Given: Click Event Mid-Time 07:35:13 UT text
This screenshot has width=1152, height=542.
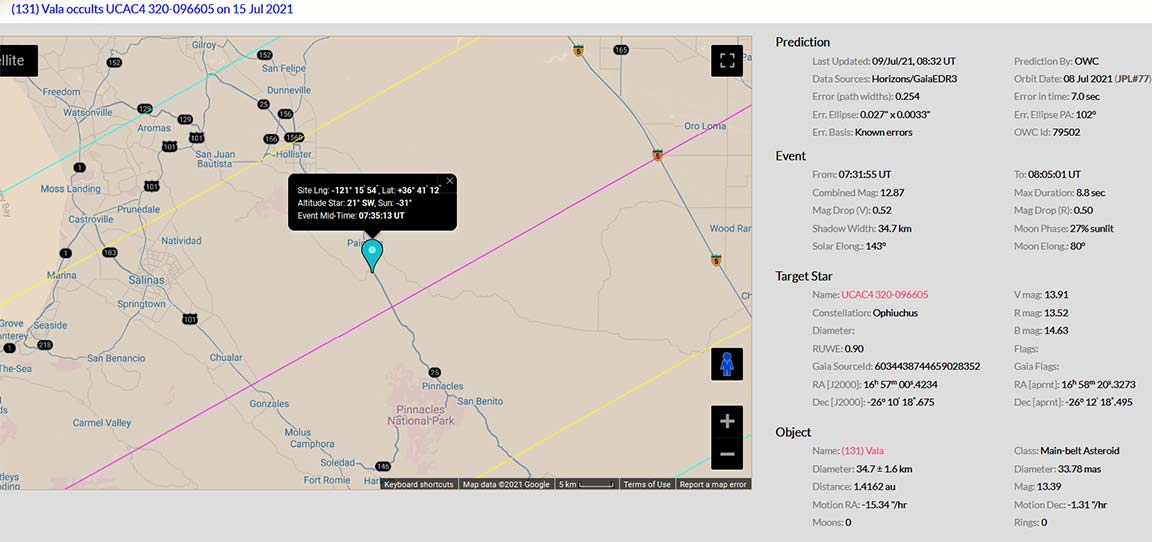Looking at the screenshot, I should [x=351, y=216].
